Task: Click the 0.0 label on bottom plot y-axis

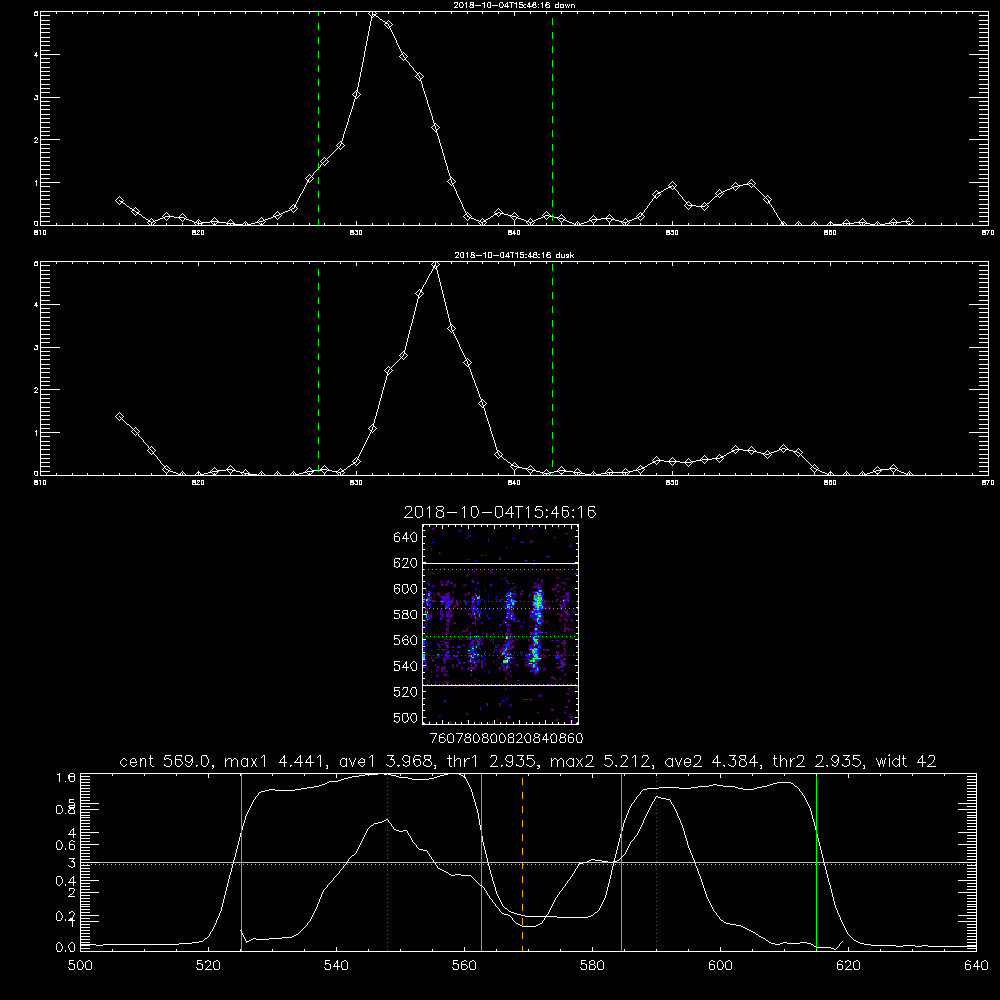Action: pyautogui.click(x=65, y=948)
